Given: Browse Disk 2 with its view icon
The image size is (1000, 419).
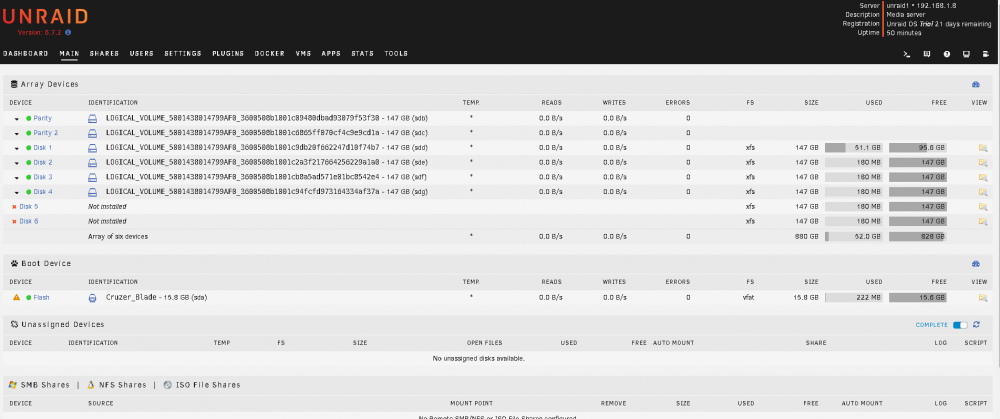Looking at the screenshot, I should tap(983, 163).
